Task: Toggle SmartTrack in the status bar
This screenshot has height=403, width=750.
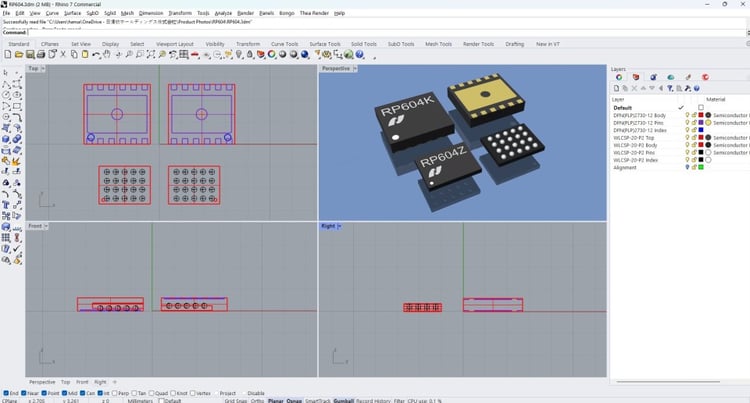Action: point(317,400)
